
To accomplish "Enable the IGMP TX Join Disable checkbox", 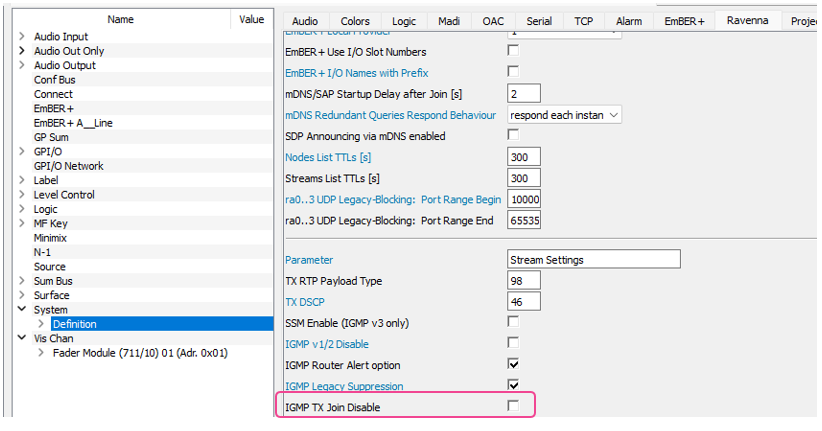I will click(x=513, y=406).
